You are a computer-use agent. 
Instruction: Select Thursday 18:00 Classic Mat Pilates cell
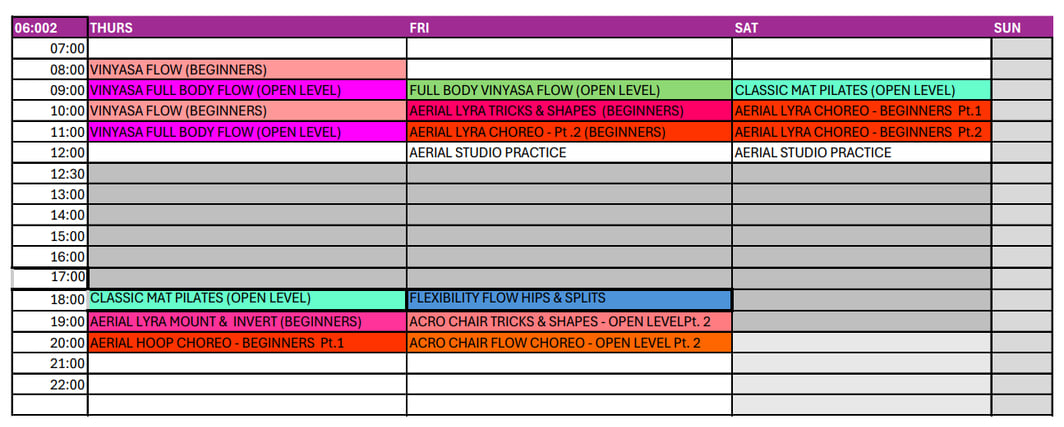tap(247, 299)
